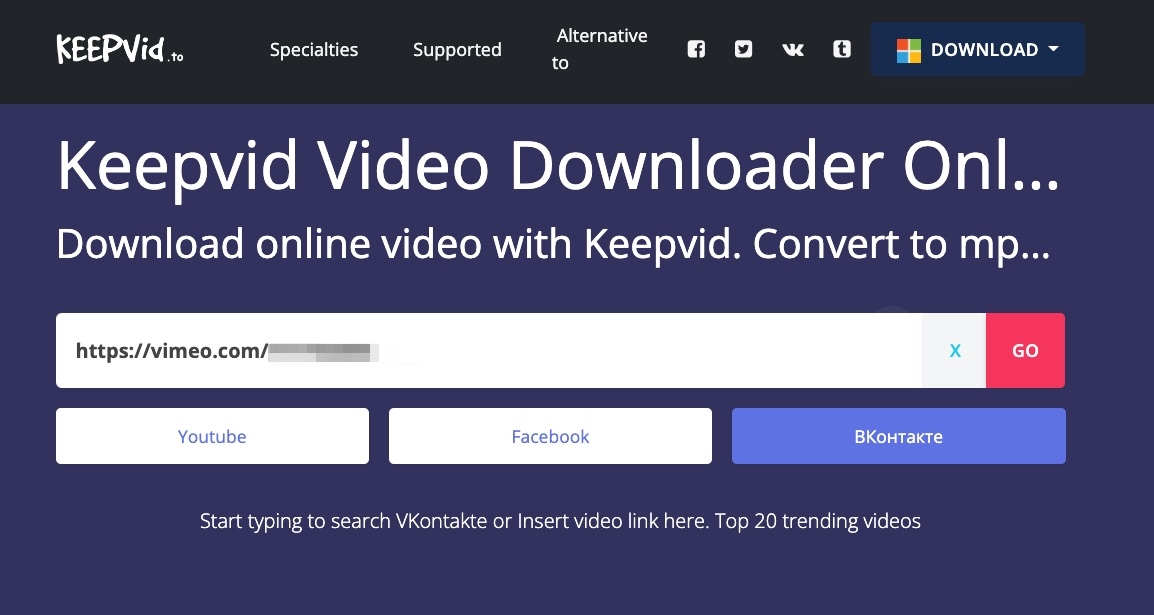1154x615 pixels.
Task: Open the VK social icon
Action: (x=793, y=49)
